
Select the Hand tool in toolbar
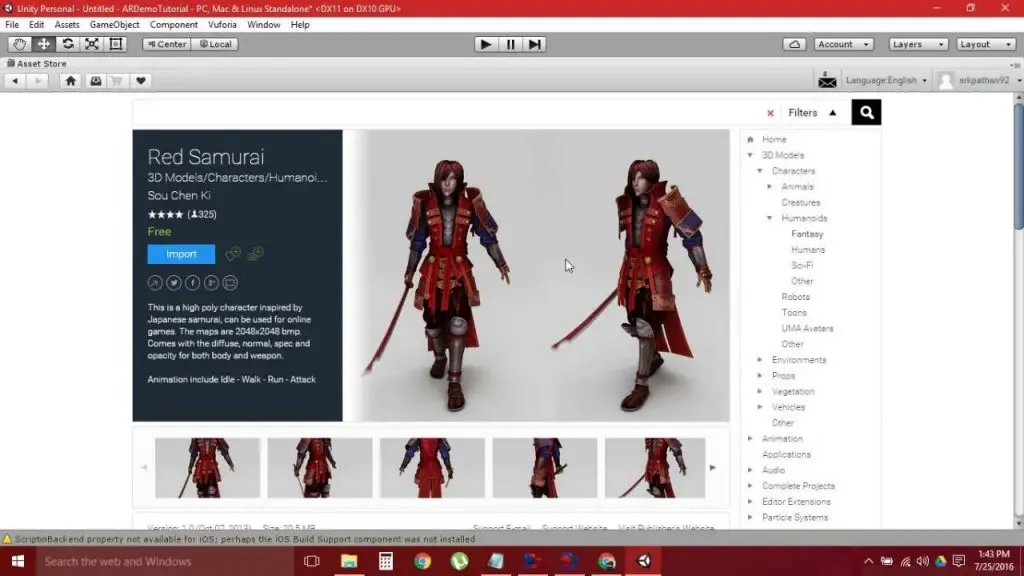click(x=20, y=44)
